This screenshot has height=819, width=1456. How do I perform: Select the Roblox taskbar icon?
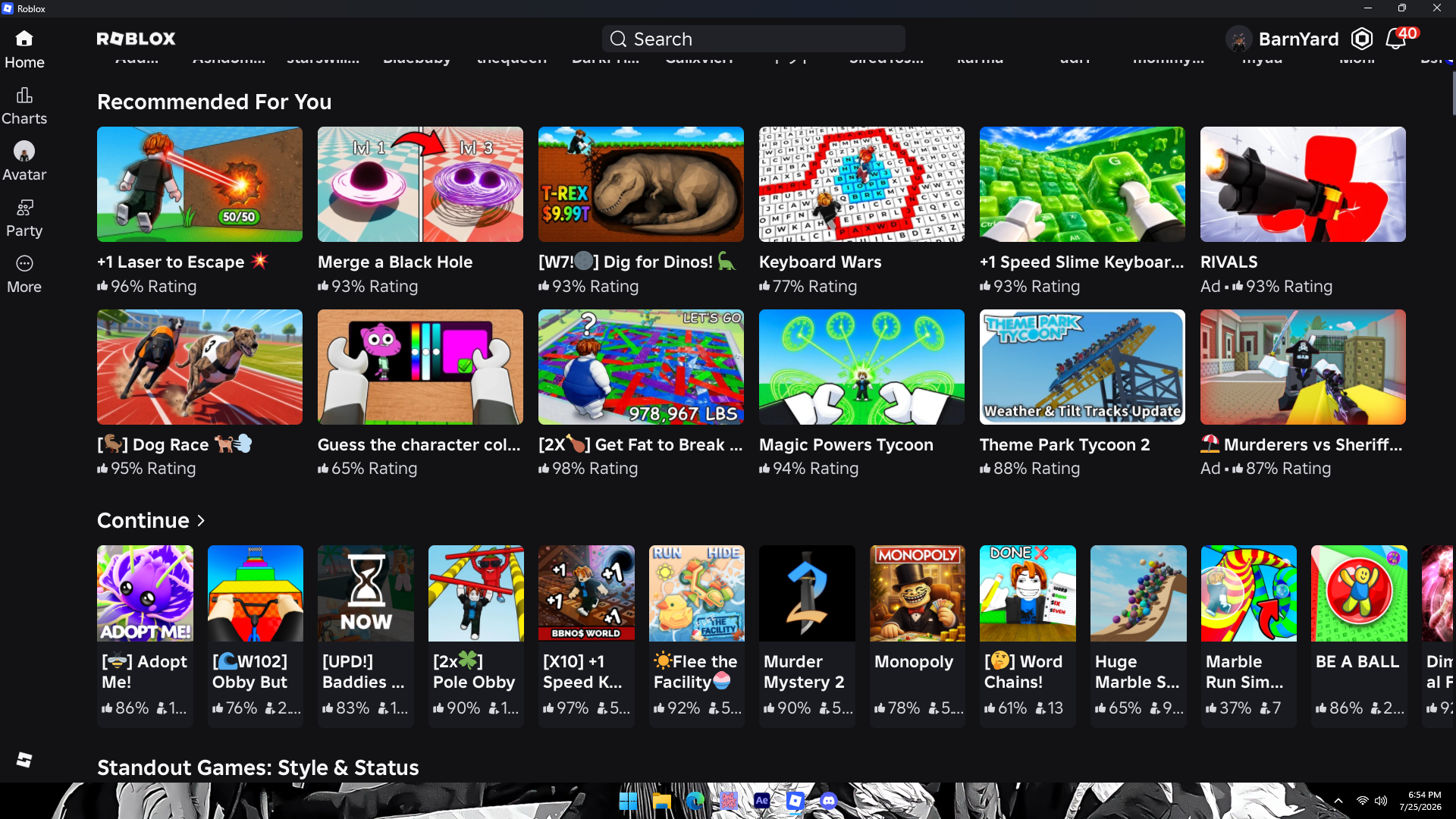[x=795, y=801]
